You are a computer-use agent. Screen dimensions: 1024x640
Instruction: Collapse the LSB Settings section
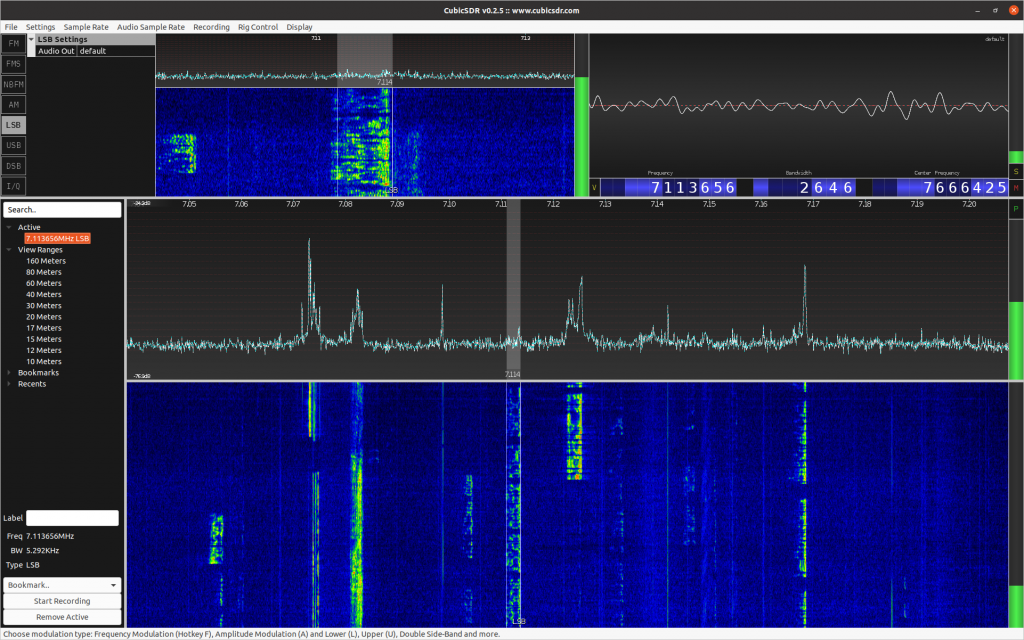point(31,39)
